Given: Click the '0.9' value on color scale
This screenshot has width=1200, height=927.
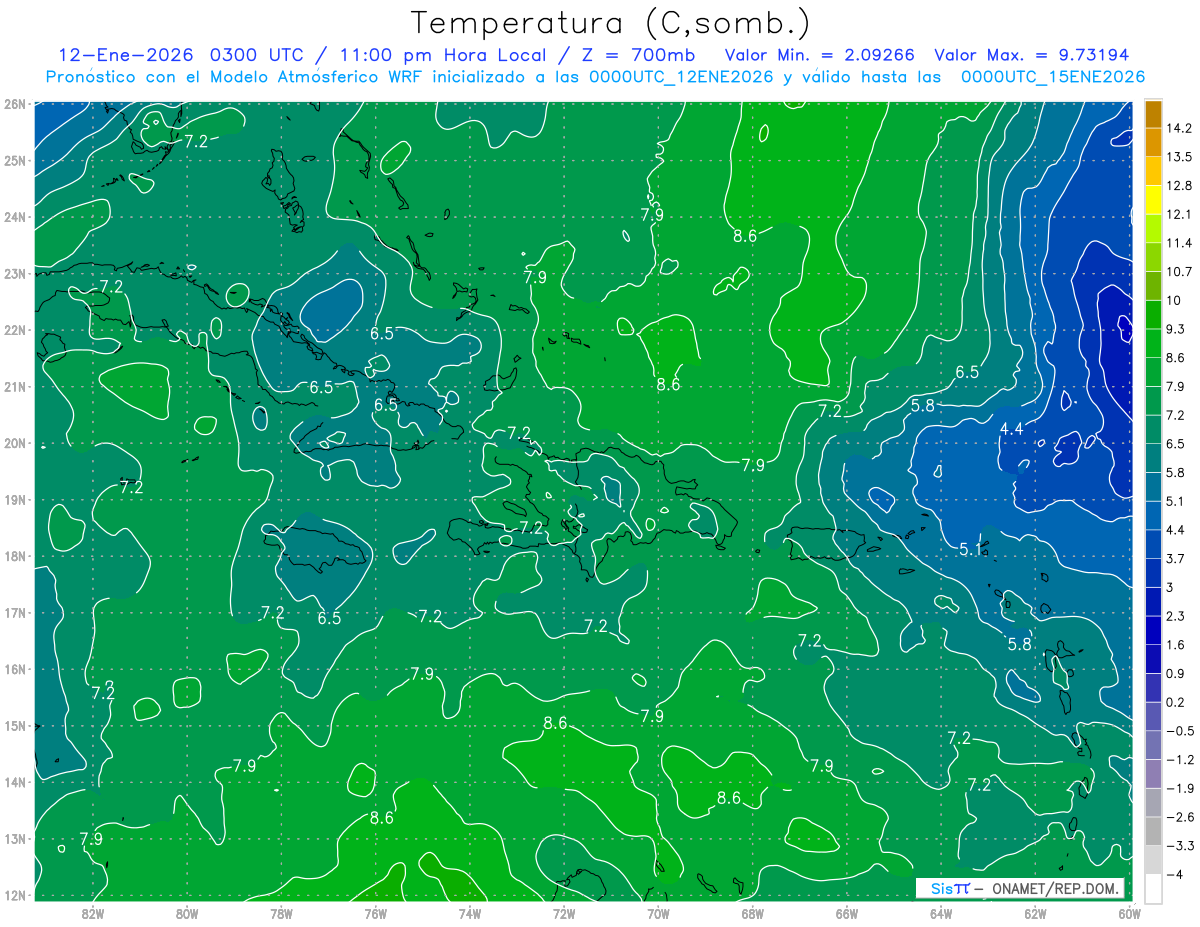Looking at the screenshot, I should tap(1176, 673).
